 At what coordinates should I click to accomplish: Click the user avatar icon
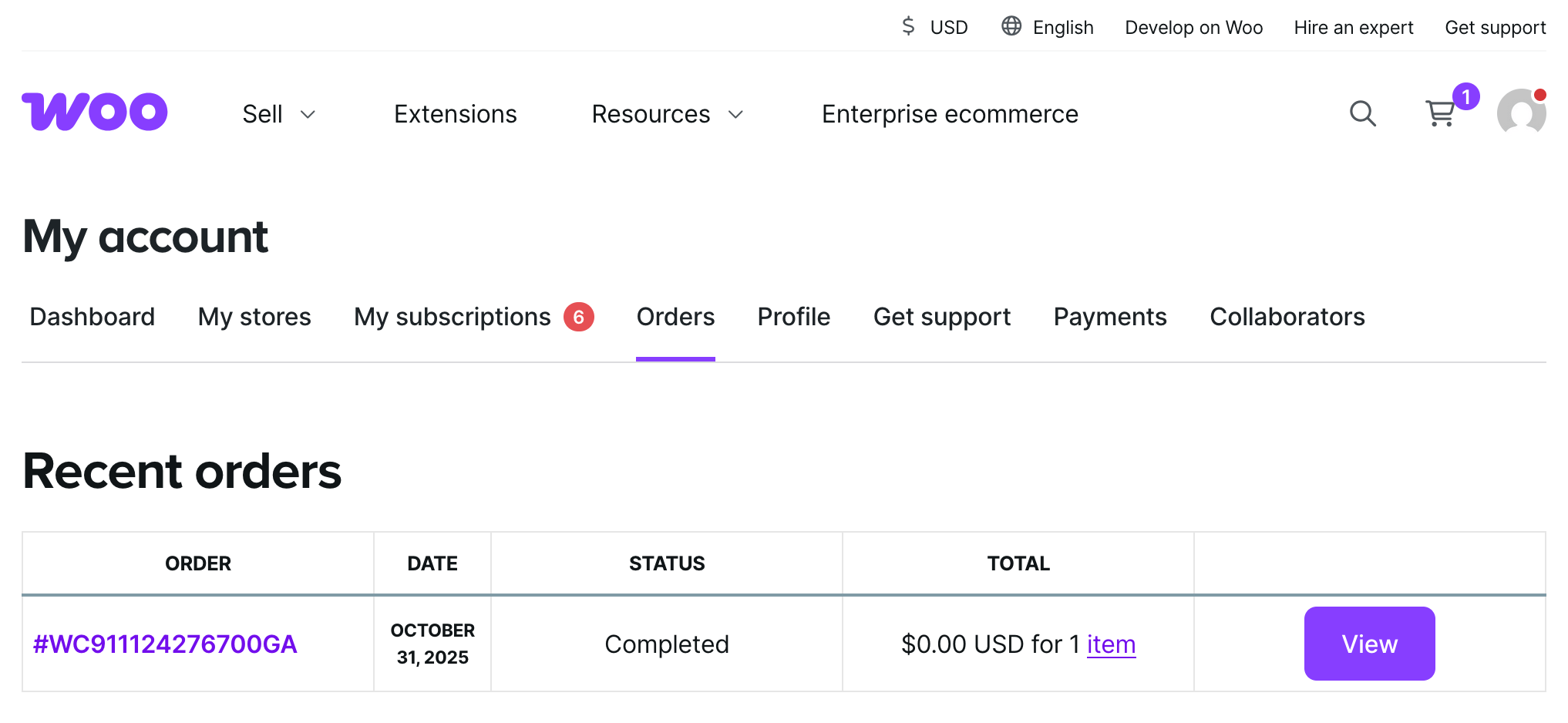(1520, 113)
